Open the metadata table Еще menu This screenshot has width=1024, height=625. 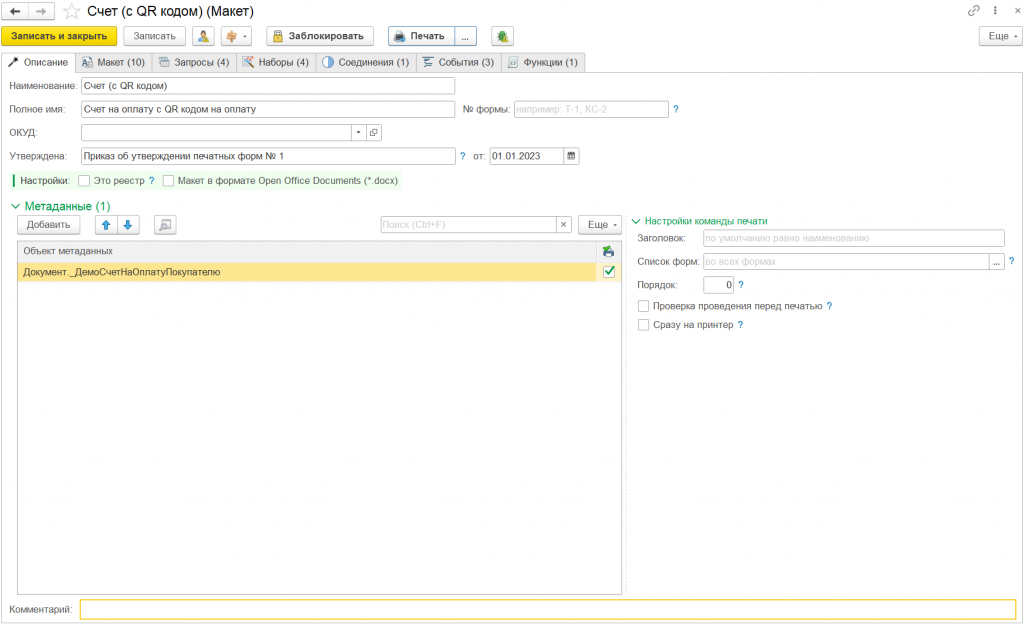click(600, 225)
